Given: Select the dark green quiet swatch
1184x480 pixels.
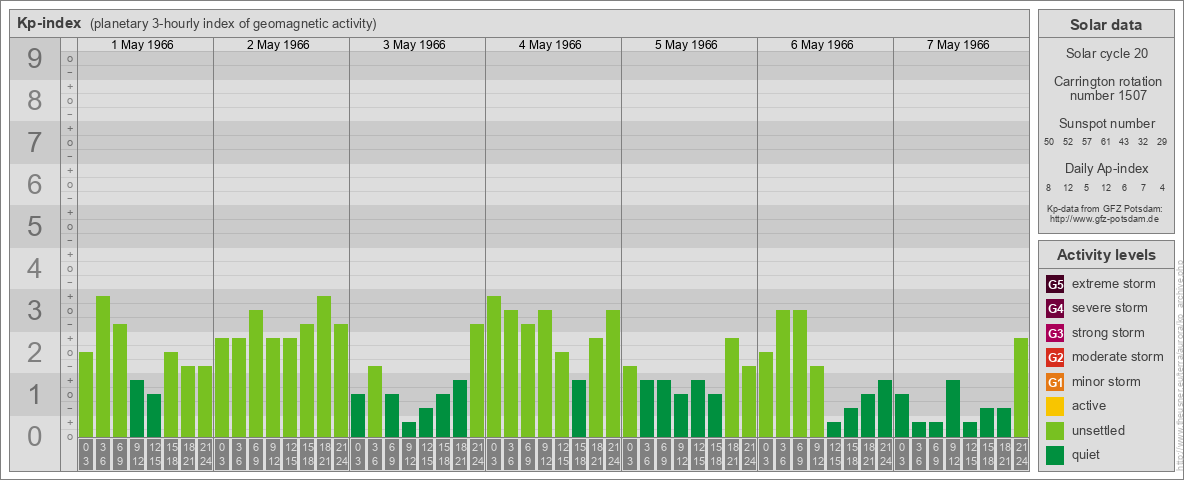Looking at the screenshot, I should click(1055, 455).
